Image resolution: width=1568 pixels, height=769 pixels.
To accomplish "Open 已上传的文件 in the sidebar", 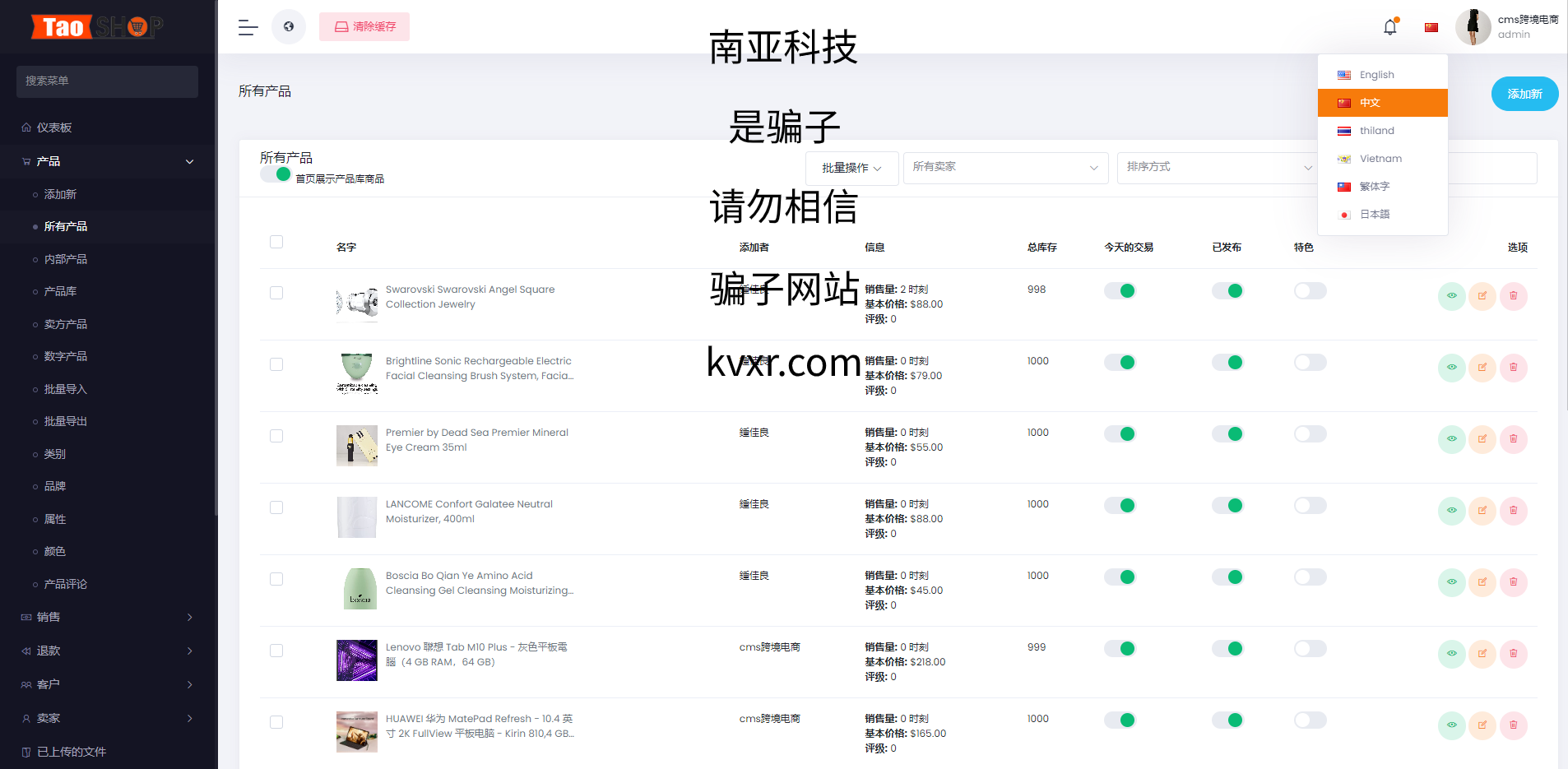I will click(108, 752).
